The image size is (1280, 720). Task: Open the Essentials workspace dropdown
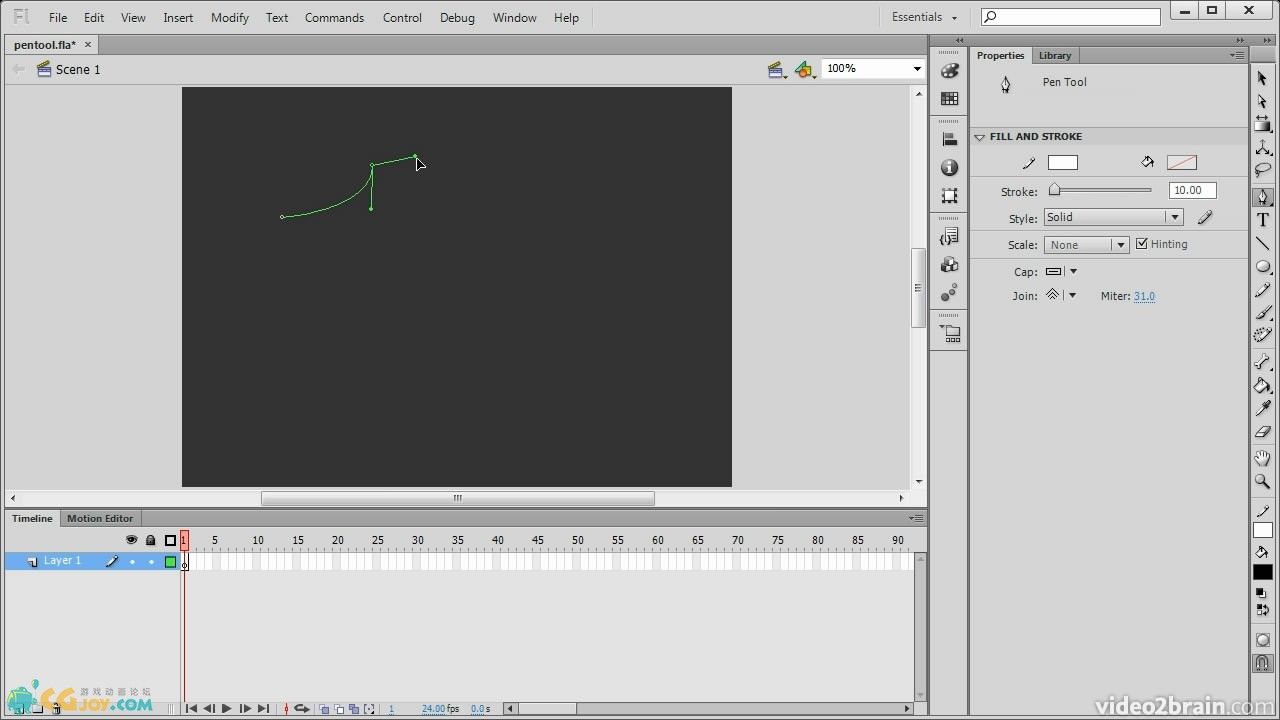924,17
